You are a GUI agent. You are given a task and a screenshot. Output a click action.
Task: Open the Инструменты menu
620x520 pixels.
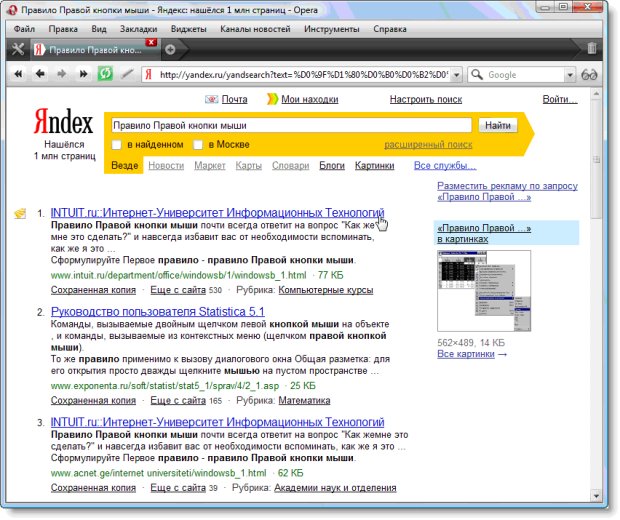tap(332, 29)
